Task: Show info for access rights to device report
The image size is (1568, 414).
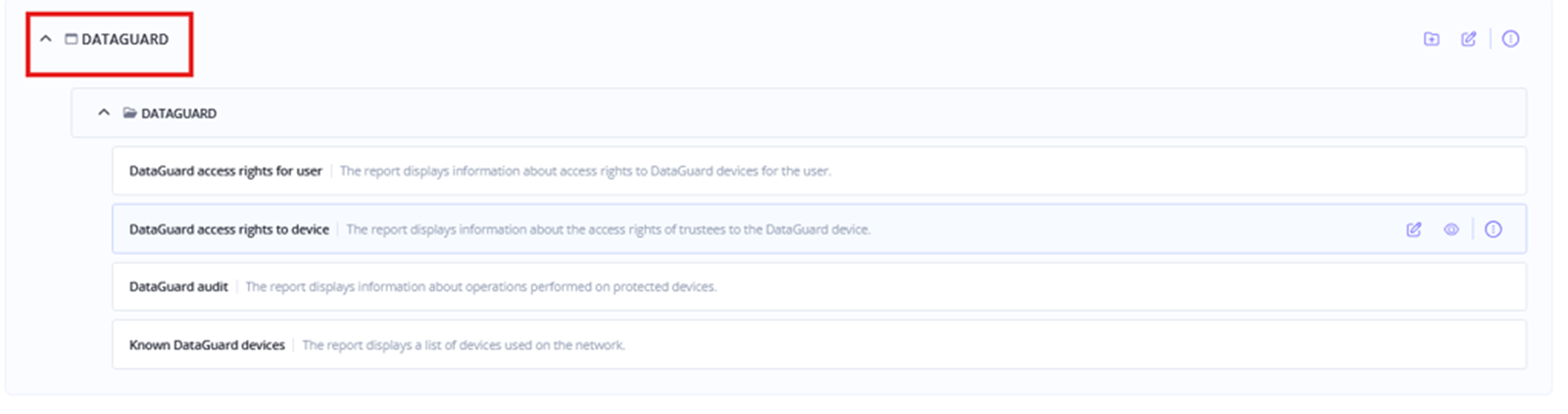Action: [x=1493, y=230]
